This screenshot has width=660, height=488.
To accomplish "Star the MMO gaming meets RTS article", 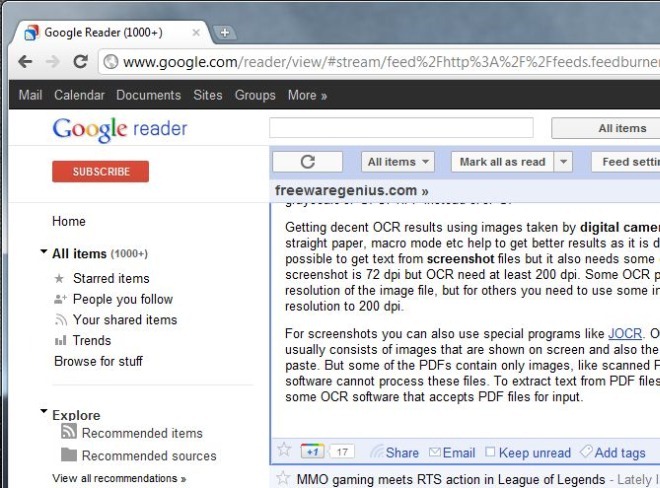I will (283, 478).
